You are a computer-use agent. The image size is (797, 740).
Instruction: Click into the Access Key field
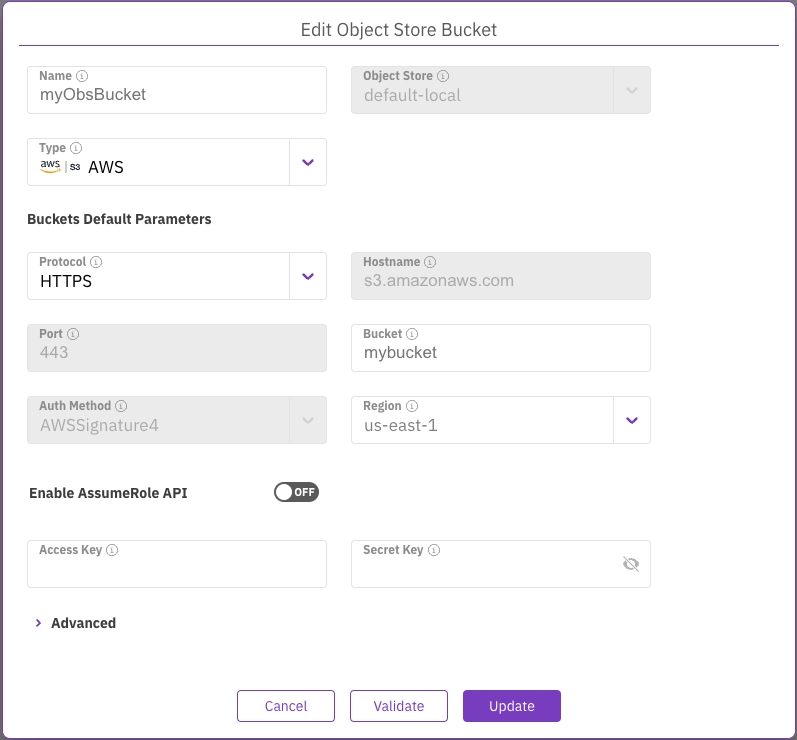177,572
